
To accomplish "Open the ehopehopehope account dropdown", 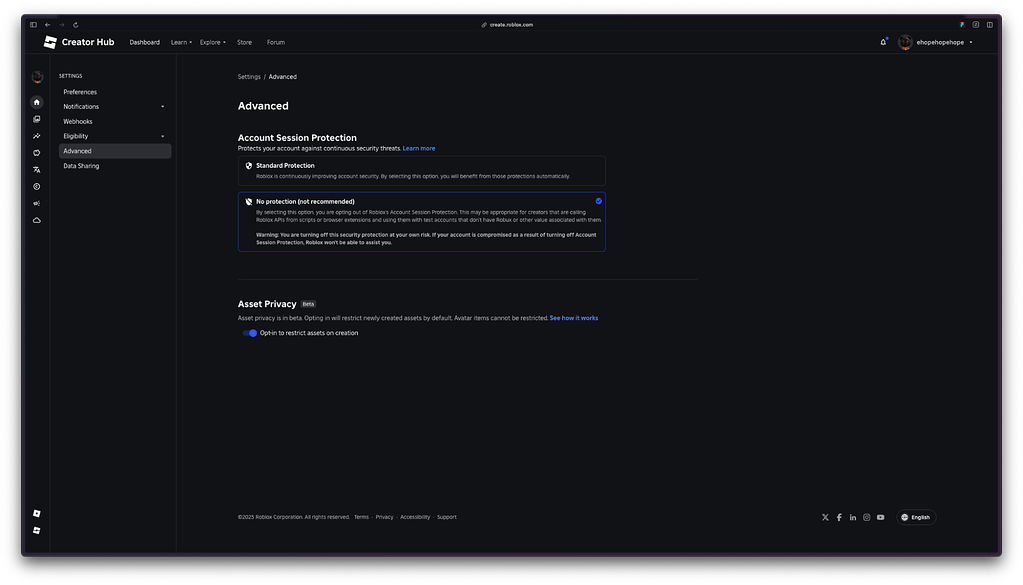I will 935,42.
